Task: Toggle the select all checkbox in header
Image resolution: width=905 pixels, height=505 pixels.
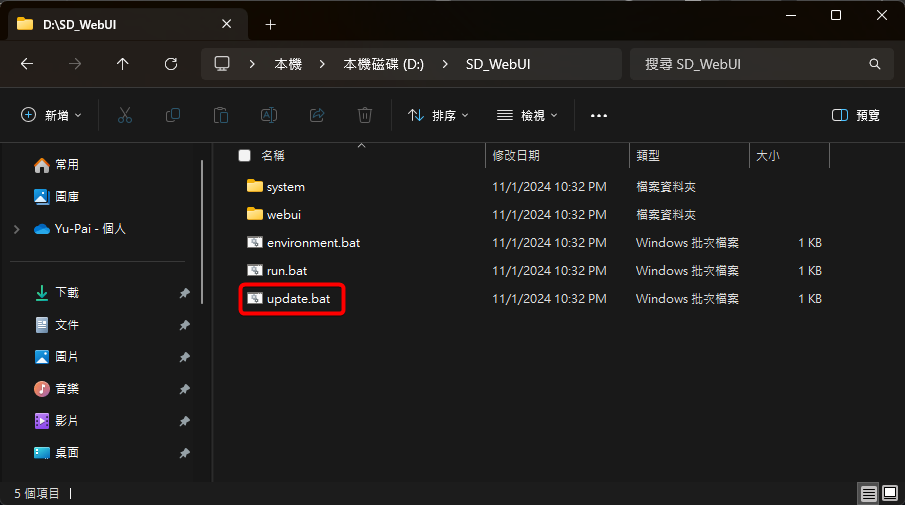Action: tap(244, 156)
